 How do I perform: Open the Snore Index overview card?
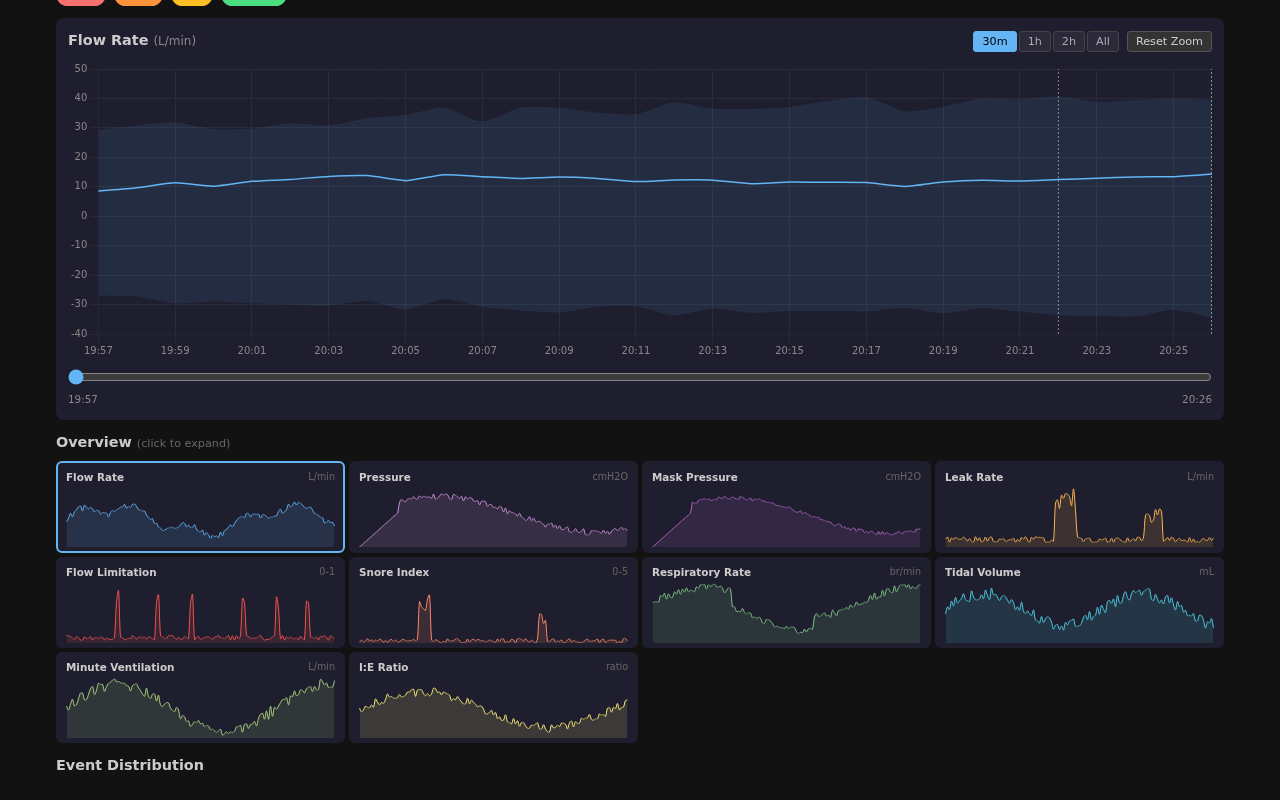[x=493, y=602]
